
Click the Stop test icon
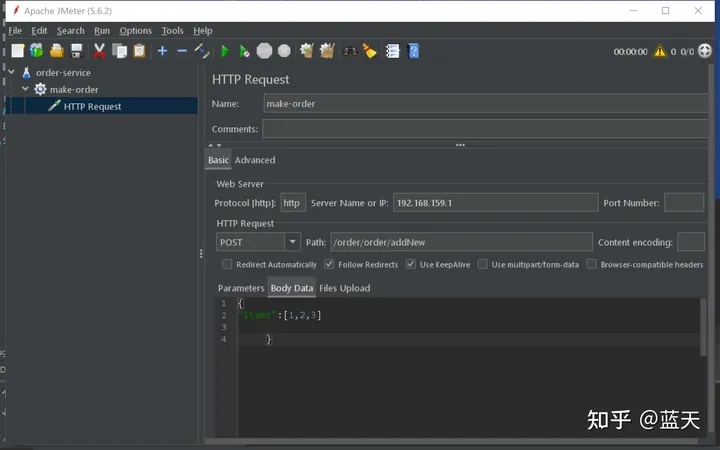[264, 51]
